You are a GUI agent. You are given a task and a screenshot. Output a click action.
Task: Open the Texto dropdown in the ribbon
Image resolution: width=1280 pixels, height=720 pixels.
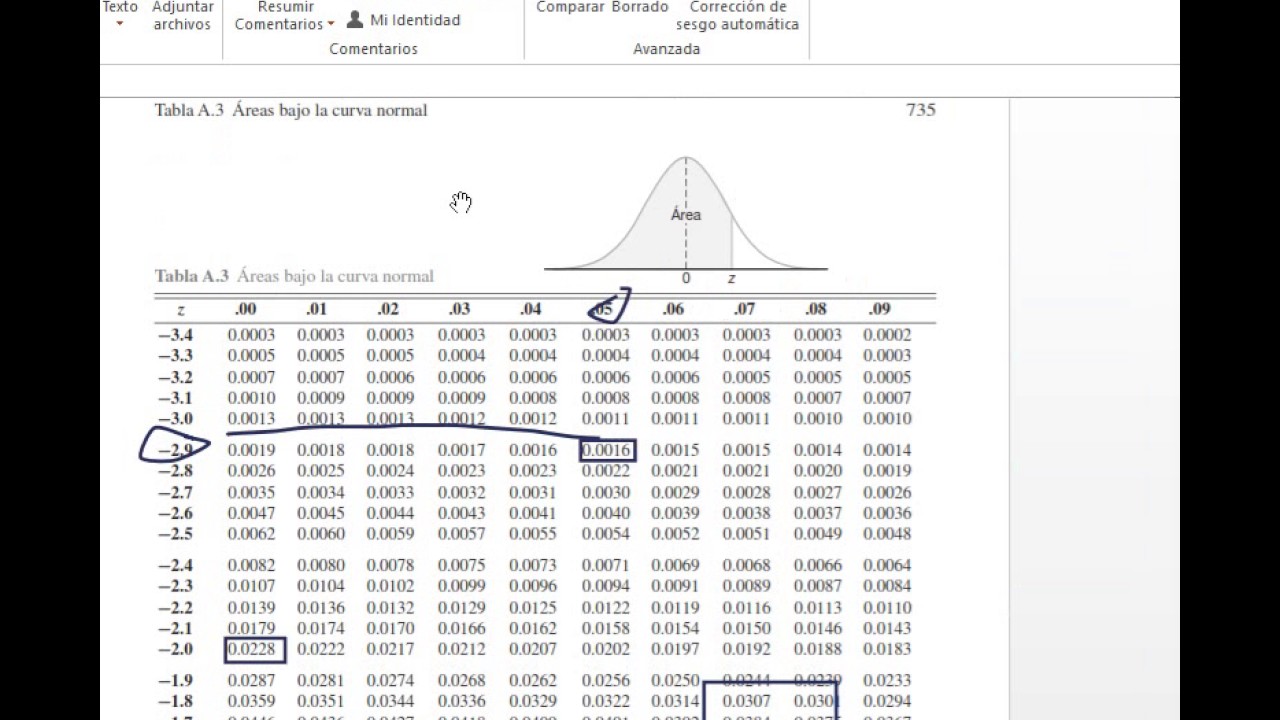click(120, 14)
